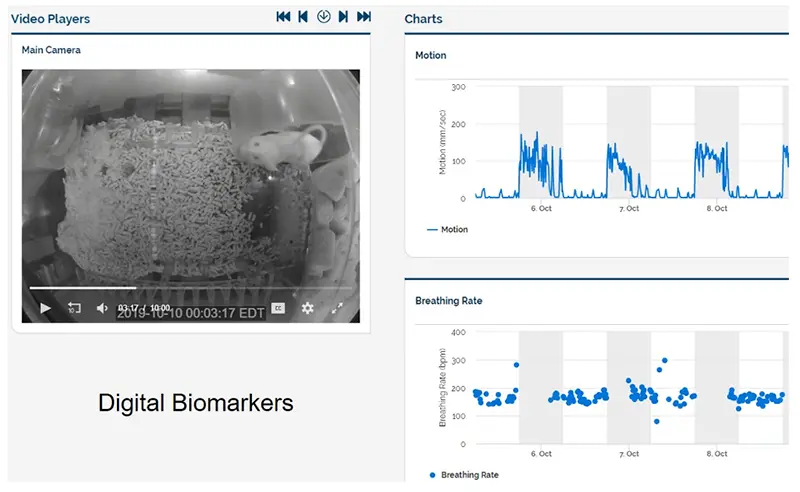Image resolution: width=800 pixels, height=492 pixels.
Task: Toggle the Motion series legend
Action: pos(447,229)
